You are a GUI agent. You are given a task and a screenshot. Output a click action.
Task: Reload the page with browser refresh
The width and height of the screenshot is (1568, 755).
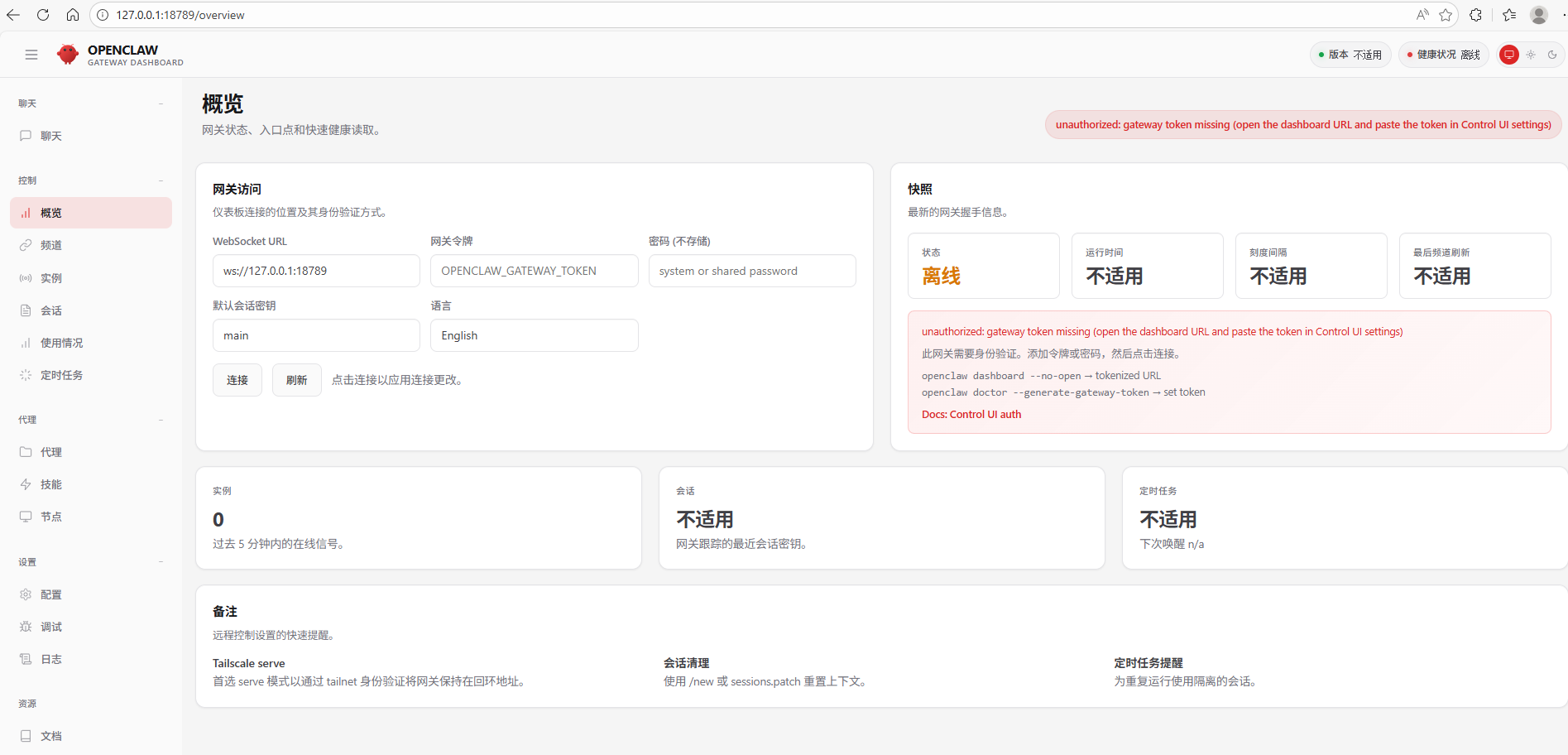[x=43, y=15]
